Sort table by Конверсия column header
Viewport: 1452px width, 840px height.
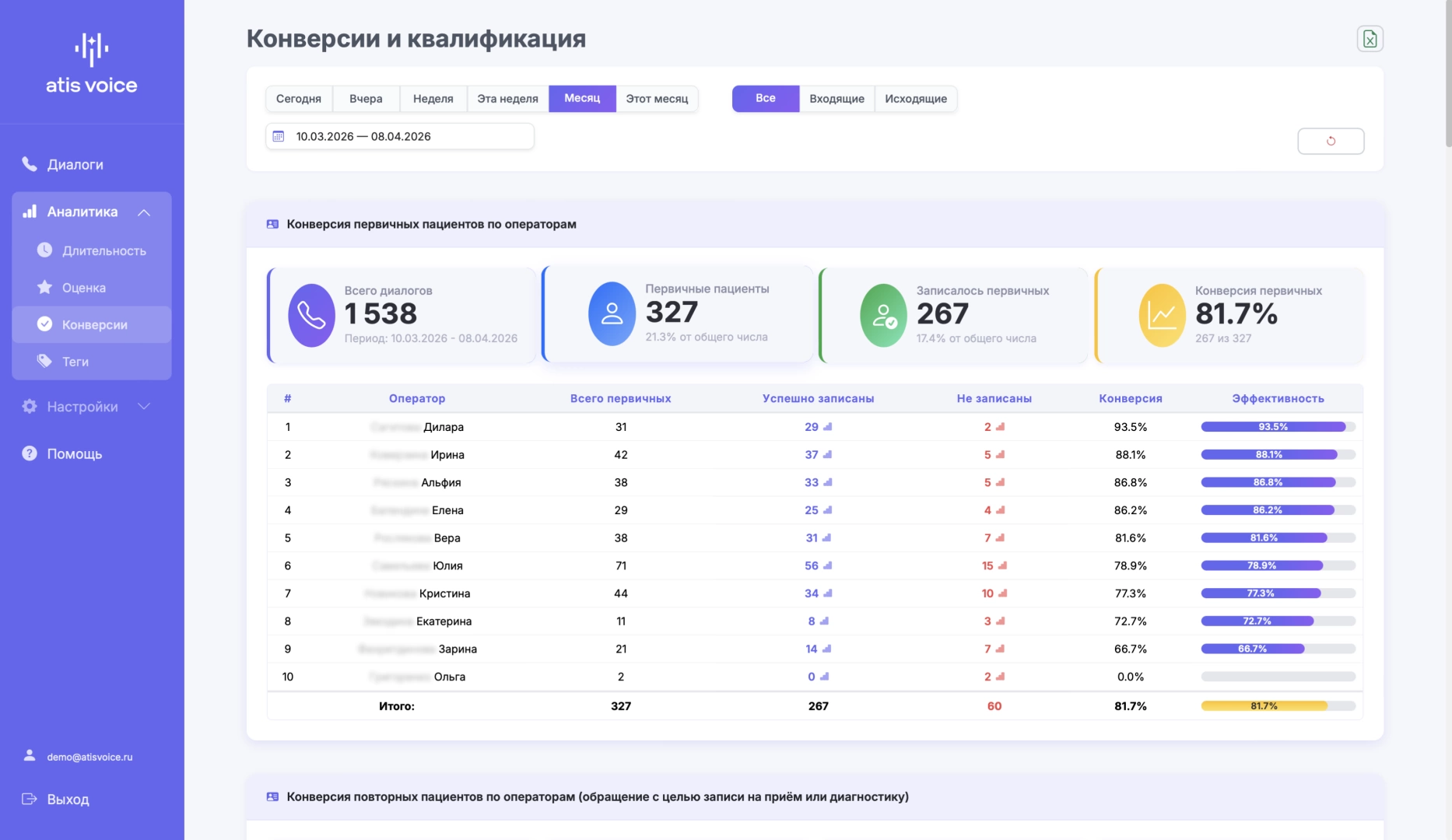pyautogui.click(x=1130, y=398)
